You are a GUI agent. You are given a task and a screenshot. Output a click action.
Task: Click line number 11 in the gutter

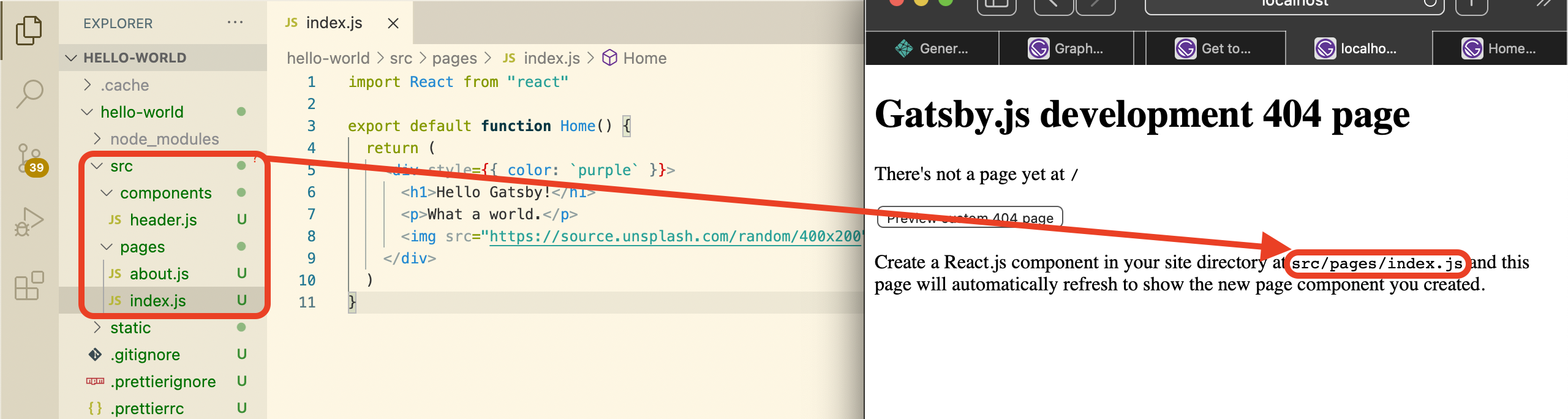307,303
